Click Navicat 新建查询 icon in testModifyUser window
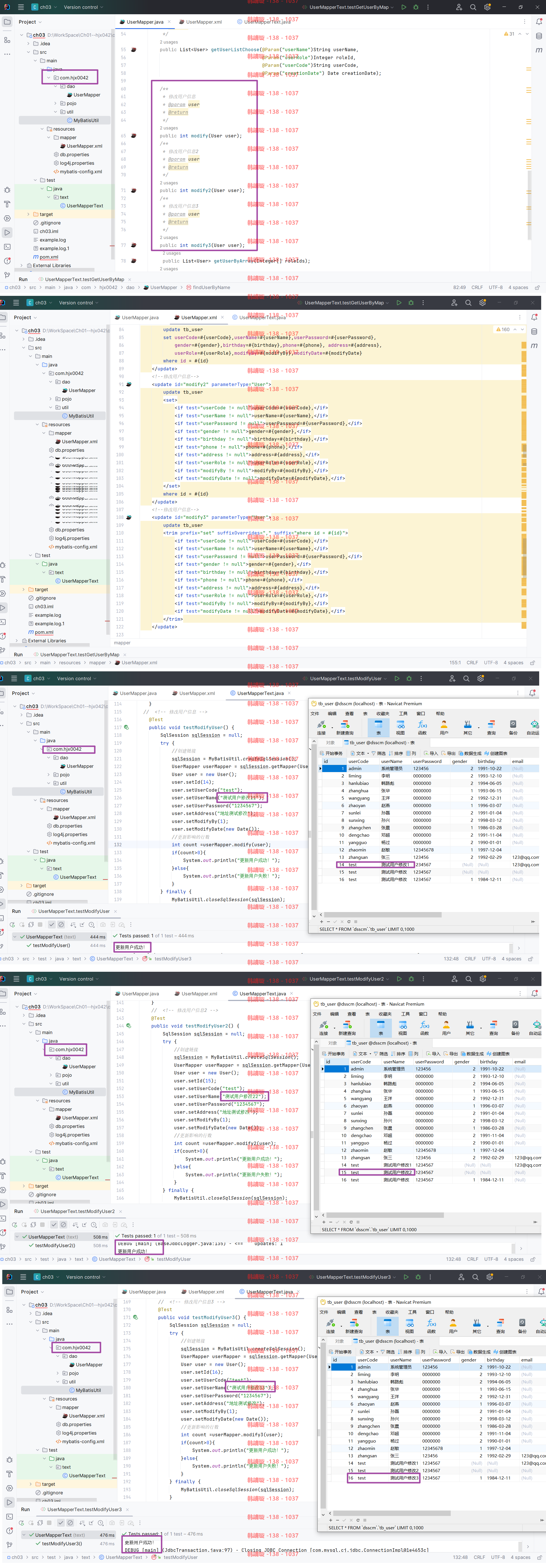The width and height of the screenshot is (546, 1568). click(x=345, y=727)
